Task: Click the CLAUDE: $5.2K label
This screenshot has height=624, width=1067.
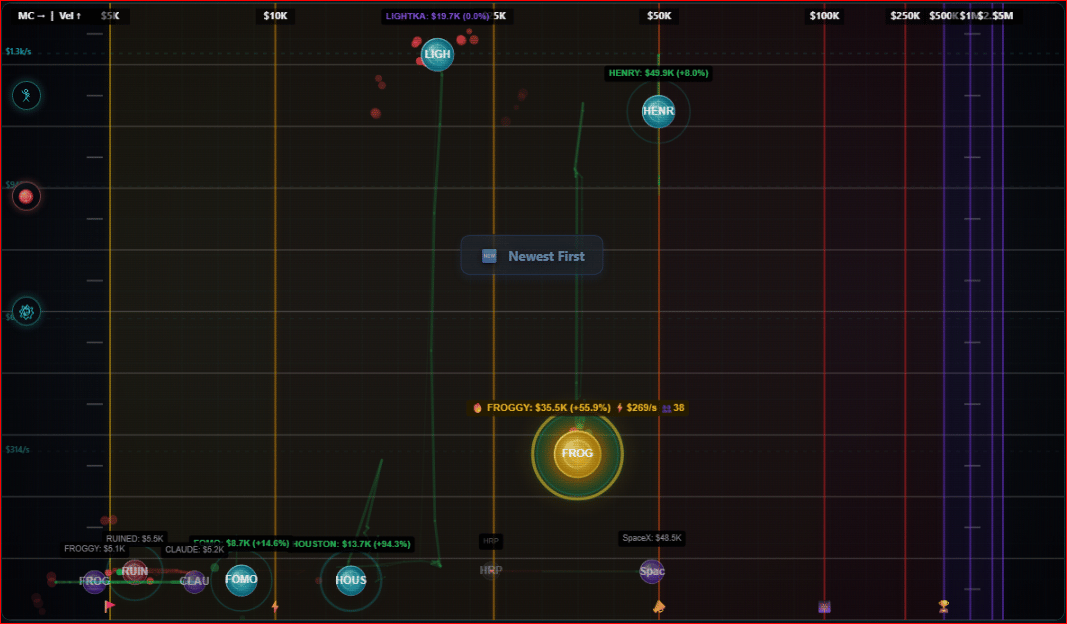Action: pyautogui.click(x=195, y=550)
